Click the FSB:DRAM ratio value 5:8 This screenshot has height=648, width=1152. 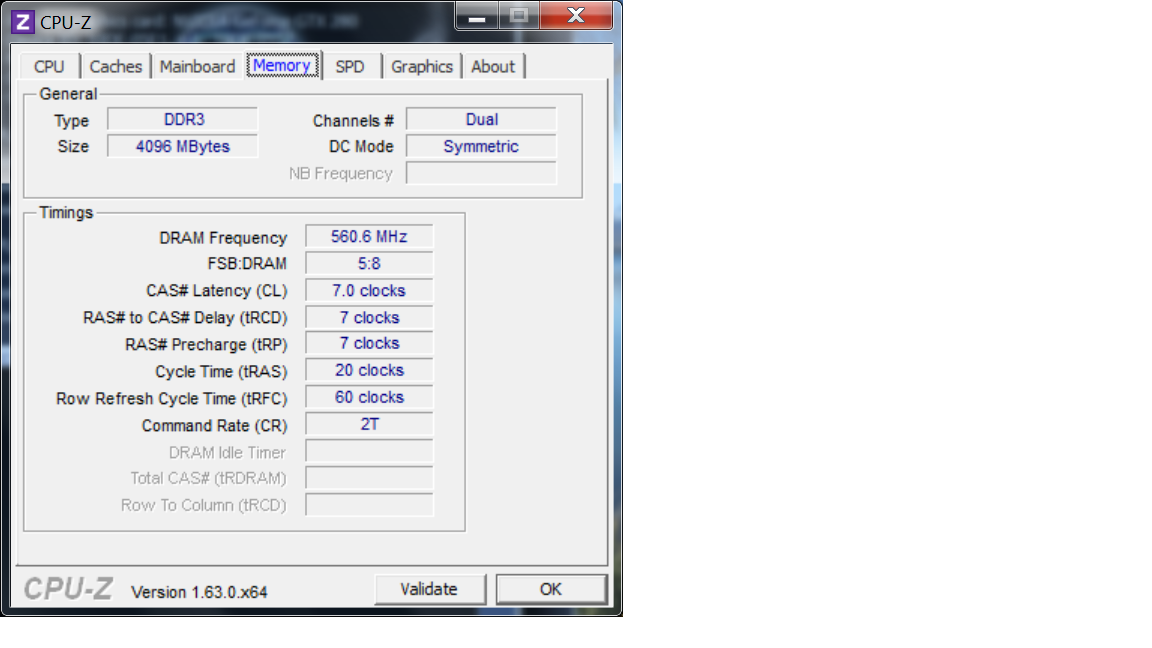(369, 264)
